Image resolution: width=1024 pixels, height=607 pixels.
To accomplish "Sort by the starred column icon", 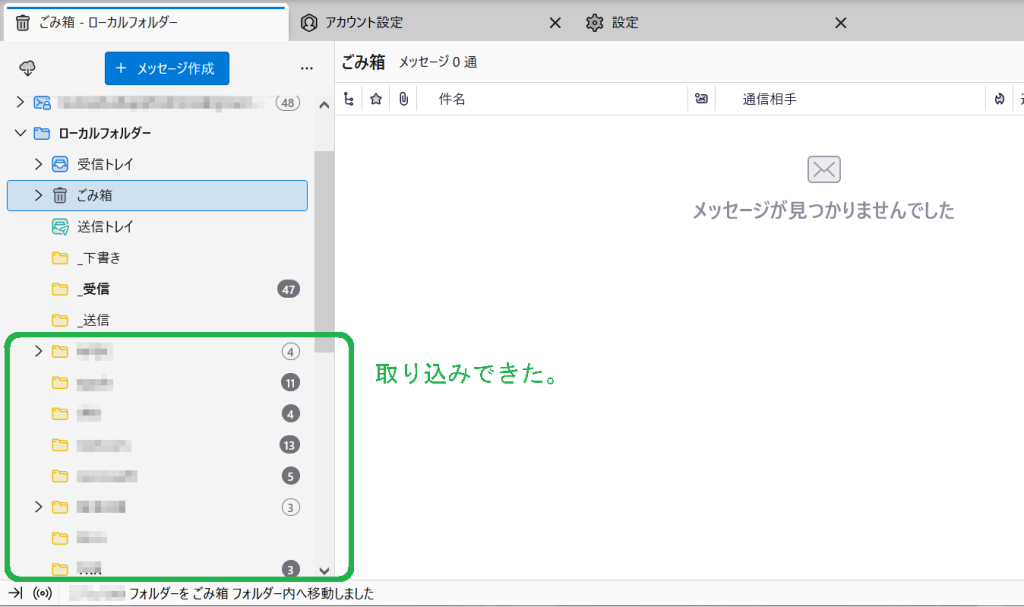I will (376, 99).
